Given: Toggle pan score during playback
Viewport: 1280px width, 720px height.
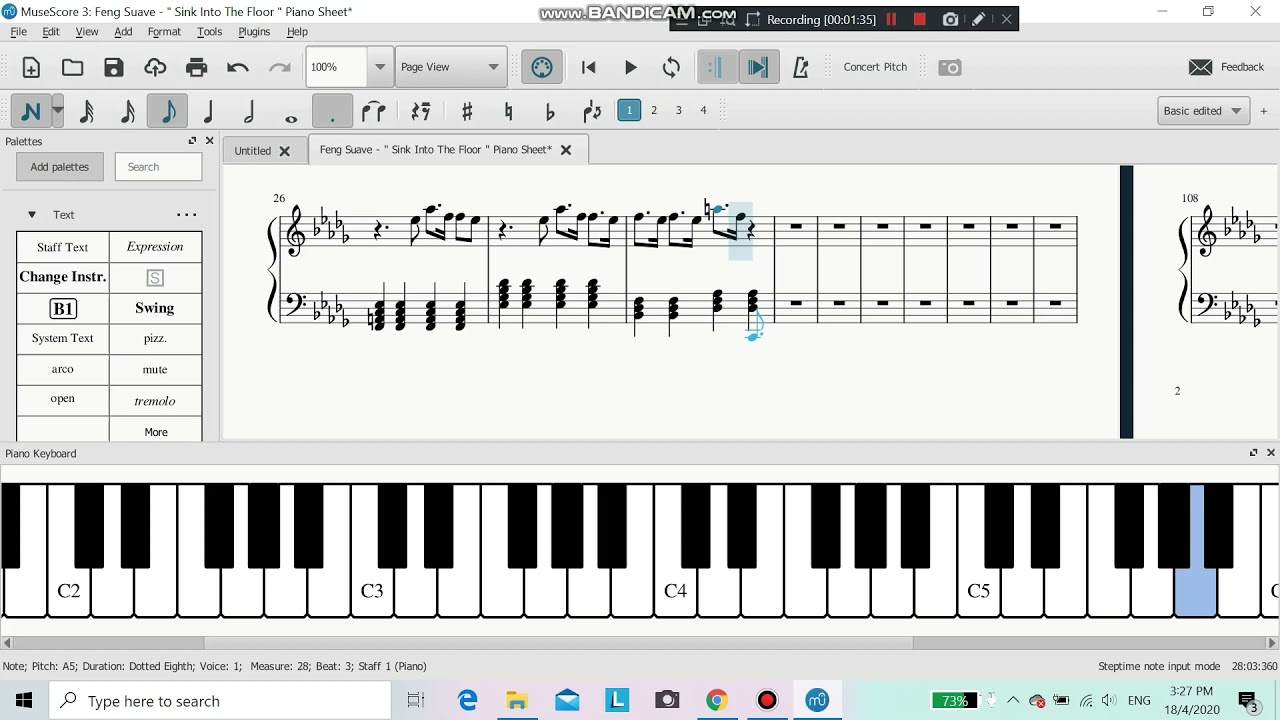Looking at the screenshot, I should pyautogui.click(x=759, y=68).
